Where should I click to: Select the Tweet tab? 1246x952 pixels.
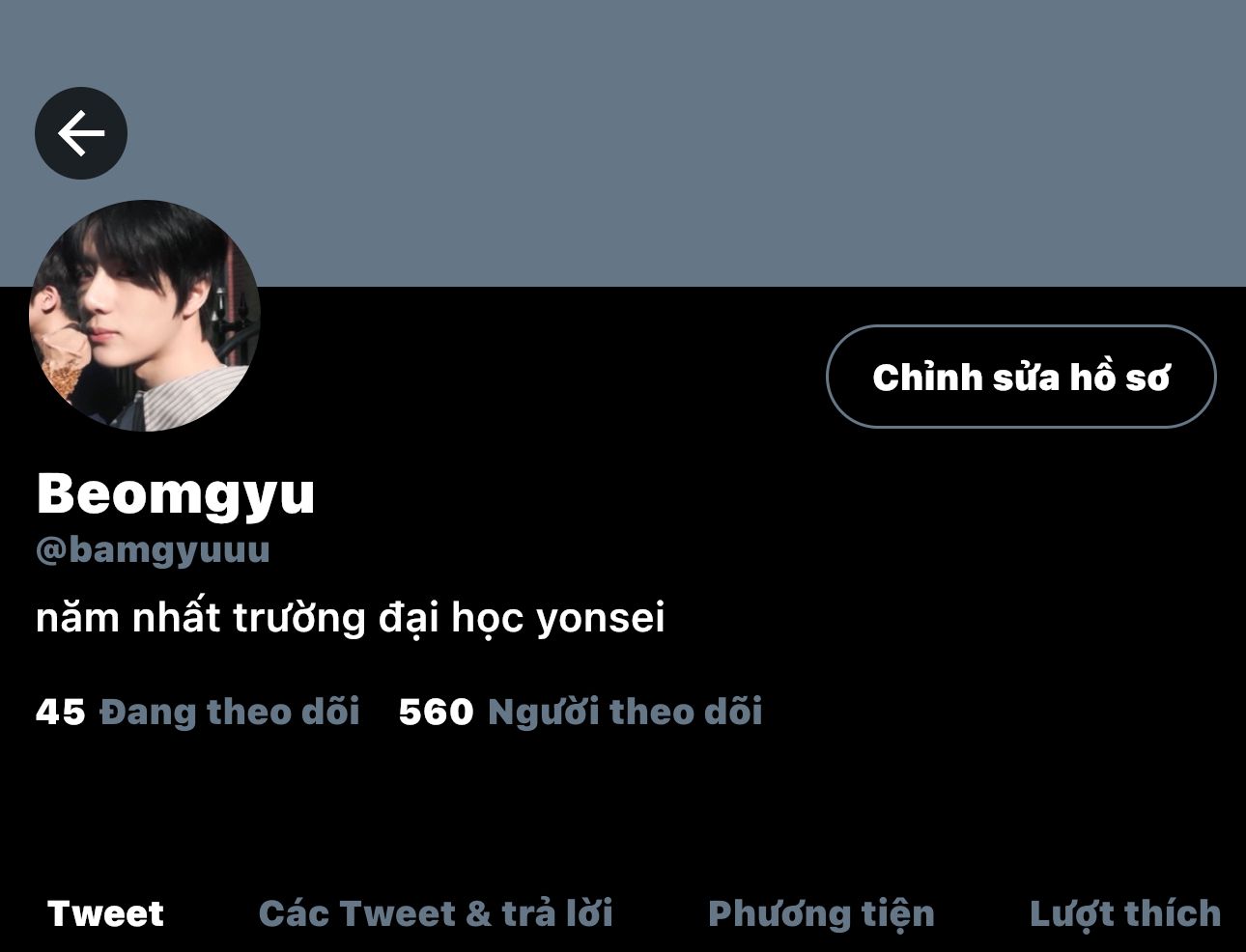105,913
